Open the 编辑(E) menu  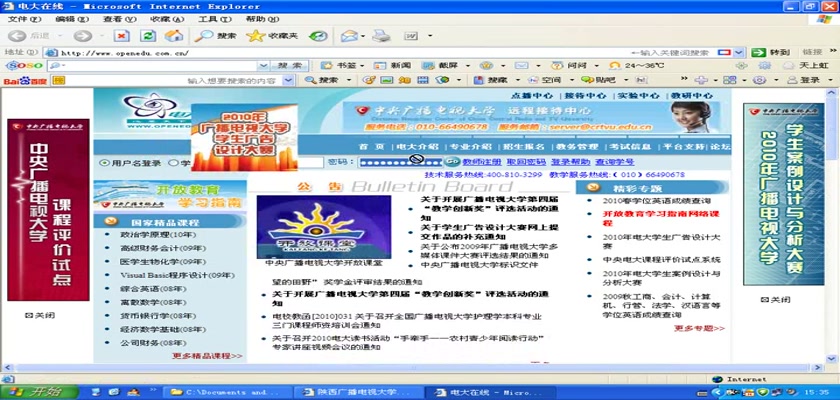click(72, 19)
